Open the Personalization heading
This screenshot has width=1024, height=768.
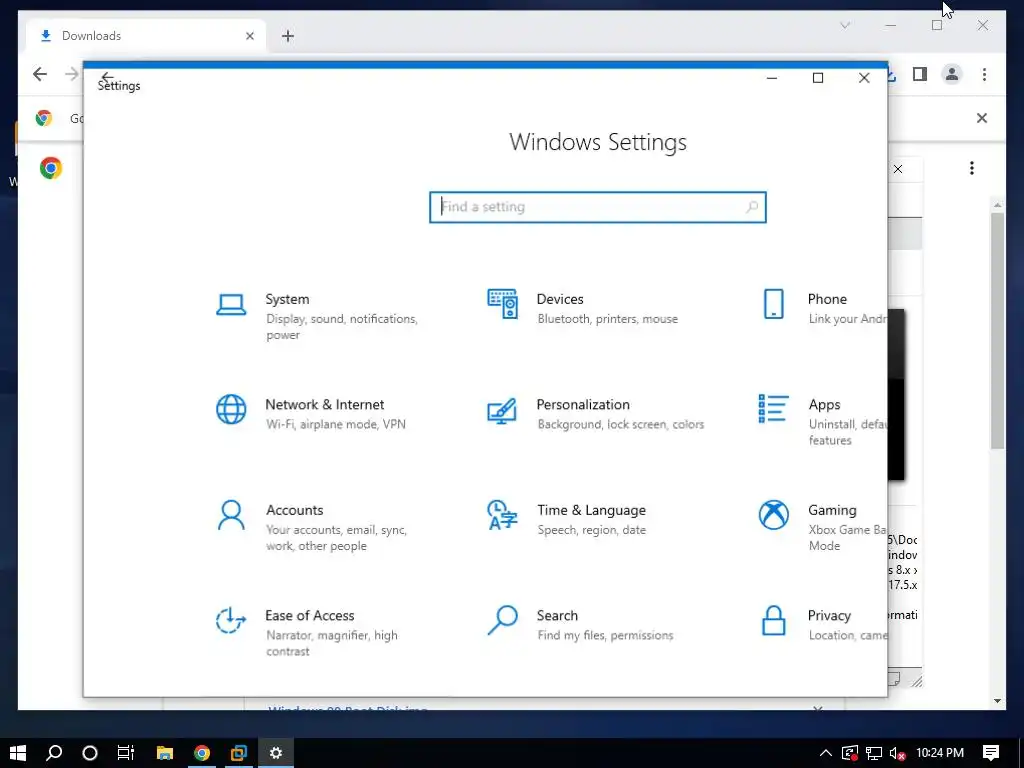(583, 404)
